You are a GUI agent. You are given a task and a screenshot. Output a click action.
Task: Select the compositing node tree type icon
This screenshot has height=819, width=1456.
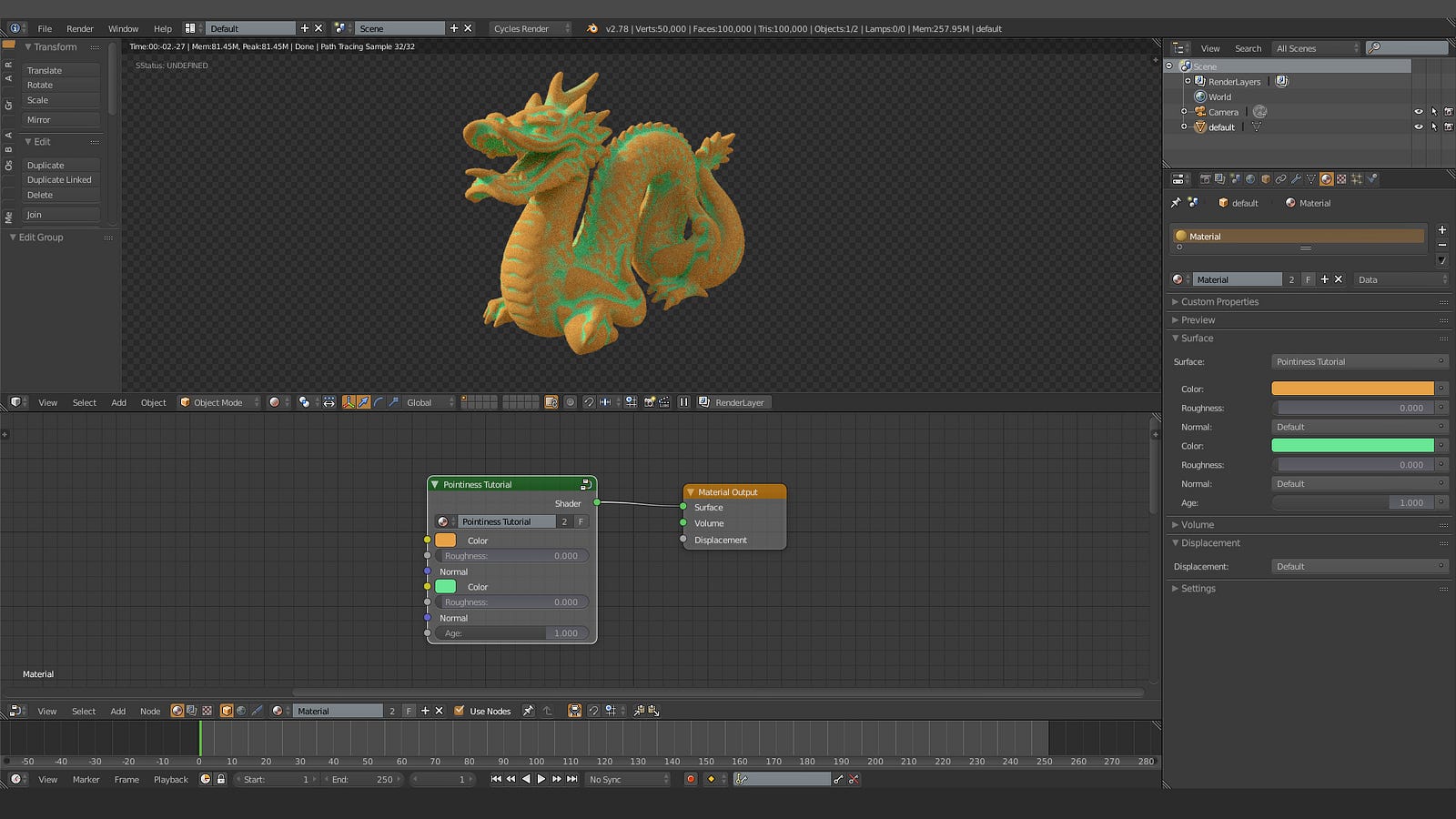click(192, 711)
